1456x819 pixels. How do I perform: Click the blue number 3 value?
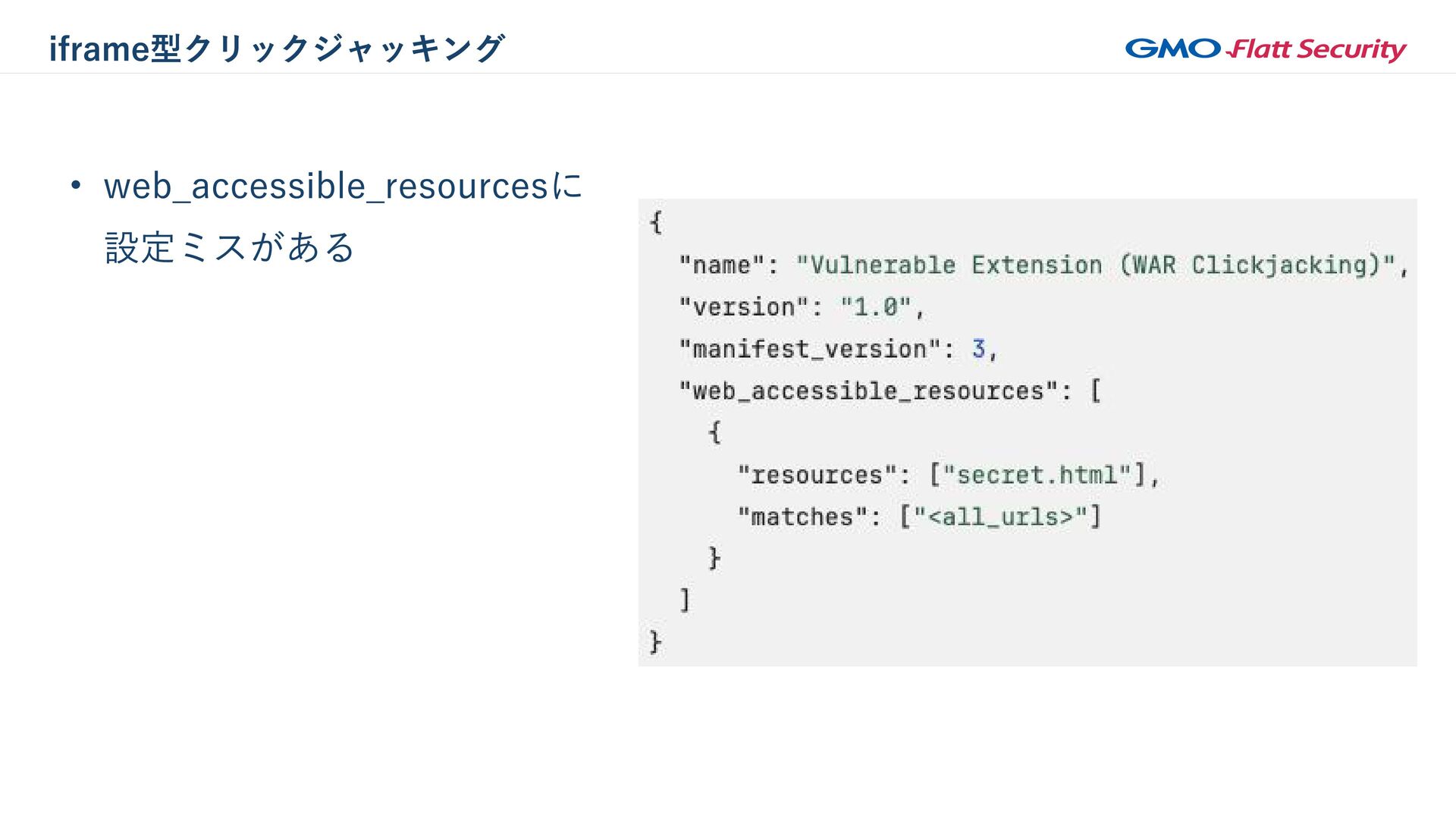pyautogui.click(x=978, y=349)
